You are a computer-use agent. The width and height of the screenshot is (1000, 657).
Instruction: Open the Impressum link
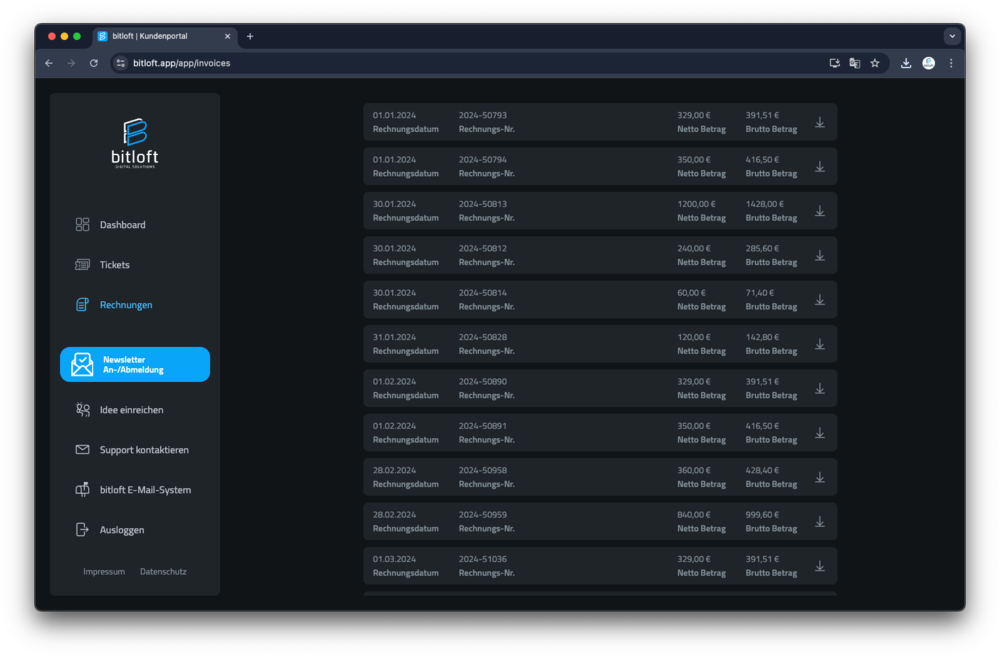click(x=104, y=572)
